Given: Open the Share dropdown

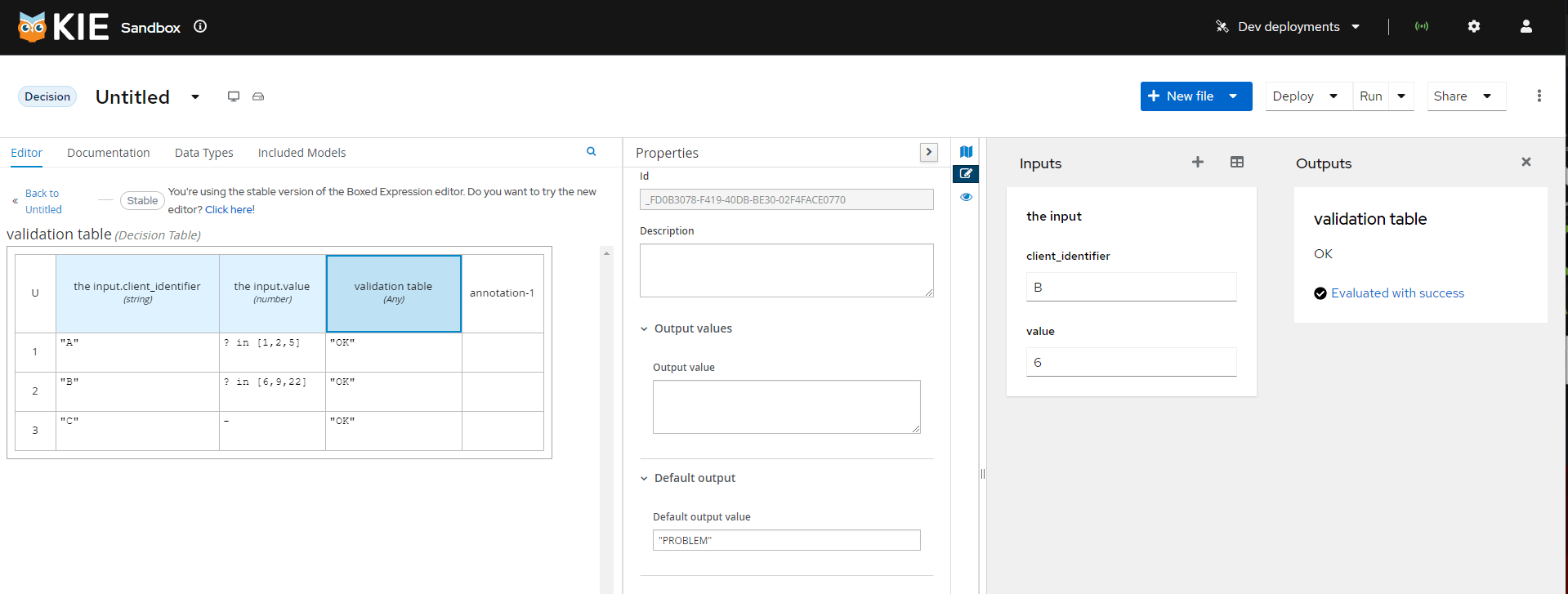Looking at the screenshot, I should [x=1467, y=96].
